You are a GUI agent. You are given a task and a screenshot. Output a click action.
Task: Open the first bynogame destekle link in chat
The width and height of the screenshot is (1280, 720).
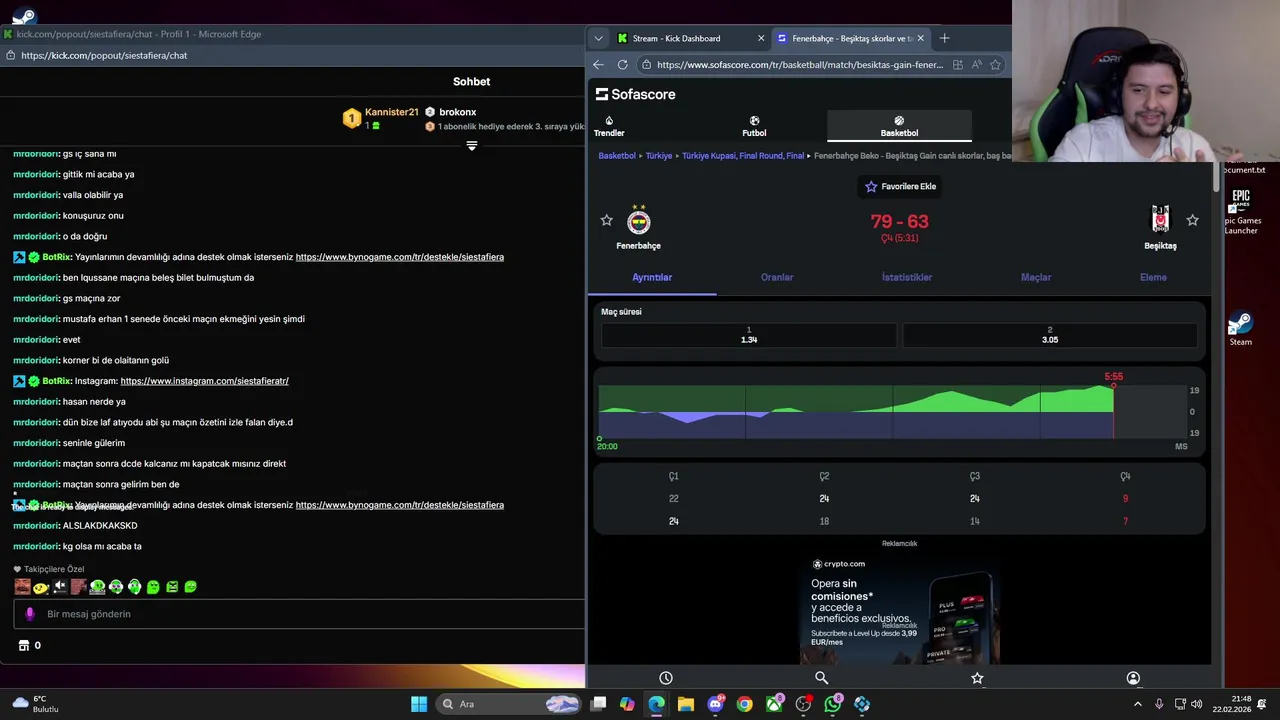pyautogui.click(x=400, y=257)
